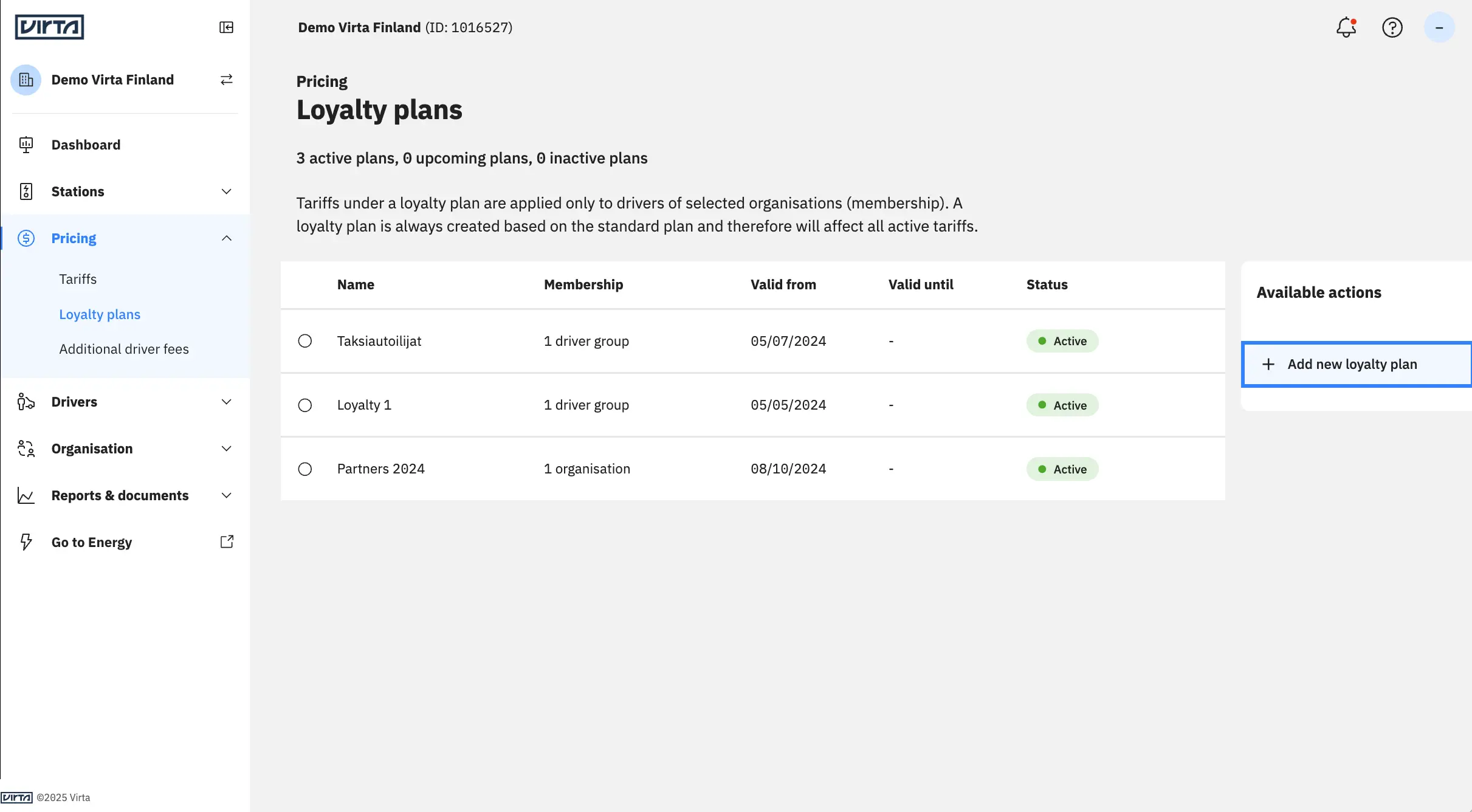Click the Virta logo
1472x812 pixels.
point(49,27)
